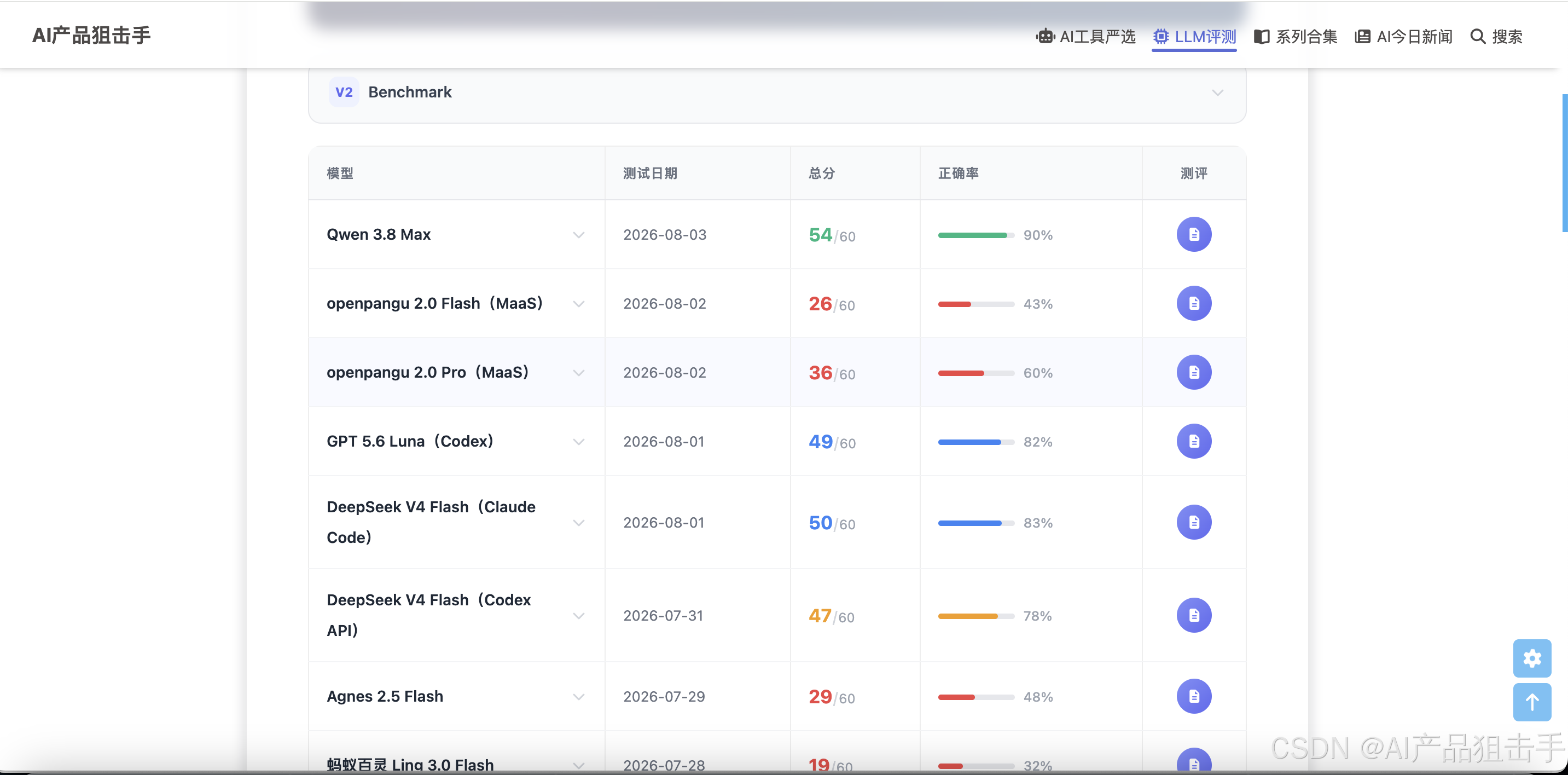The width and height of the screenshot is (1568, 775).
Task: Open the 系列合集 menu item
Action: [1296, 37]
